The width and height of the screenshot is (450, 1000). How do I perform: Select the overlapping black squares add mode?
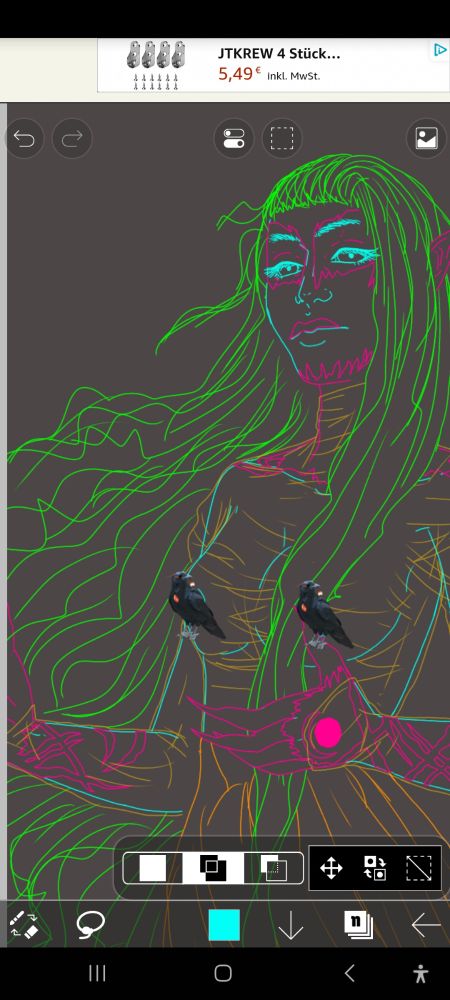click(213, 868)
